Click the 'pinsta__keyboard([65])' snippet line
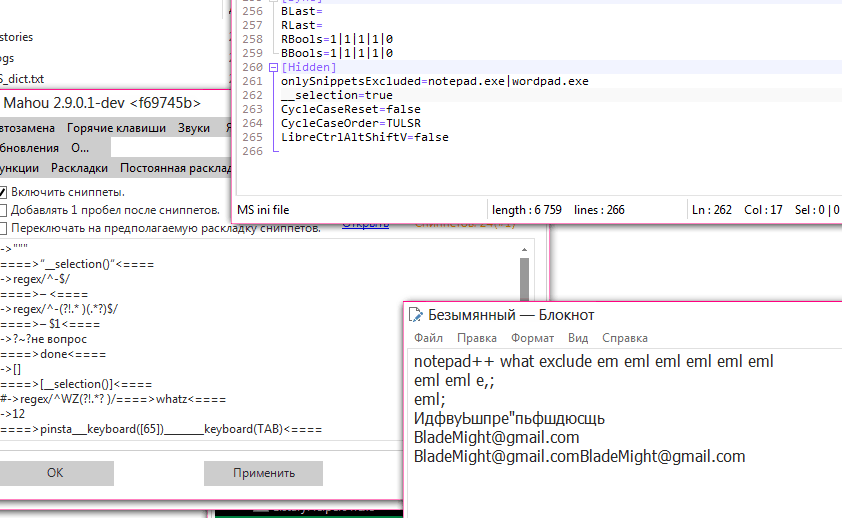The width and height of the screenshot is (842, 518). tap(161, 429)
